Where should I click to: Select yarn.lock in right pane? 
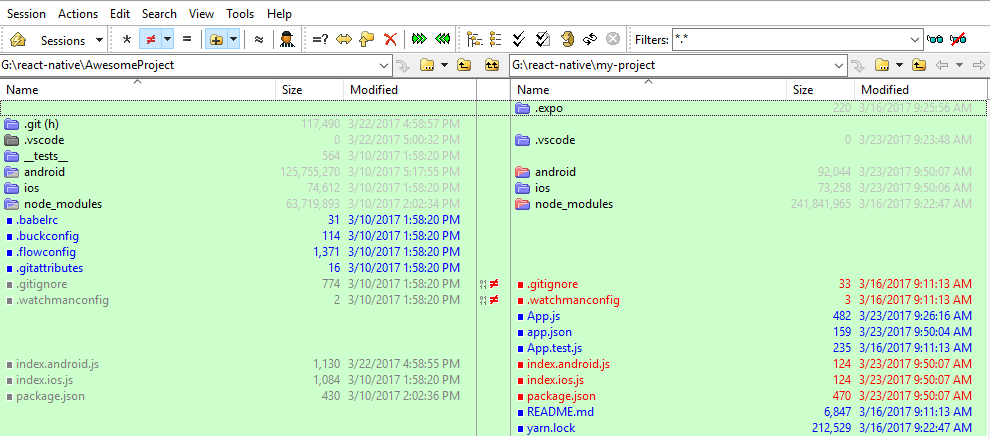550,429
